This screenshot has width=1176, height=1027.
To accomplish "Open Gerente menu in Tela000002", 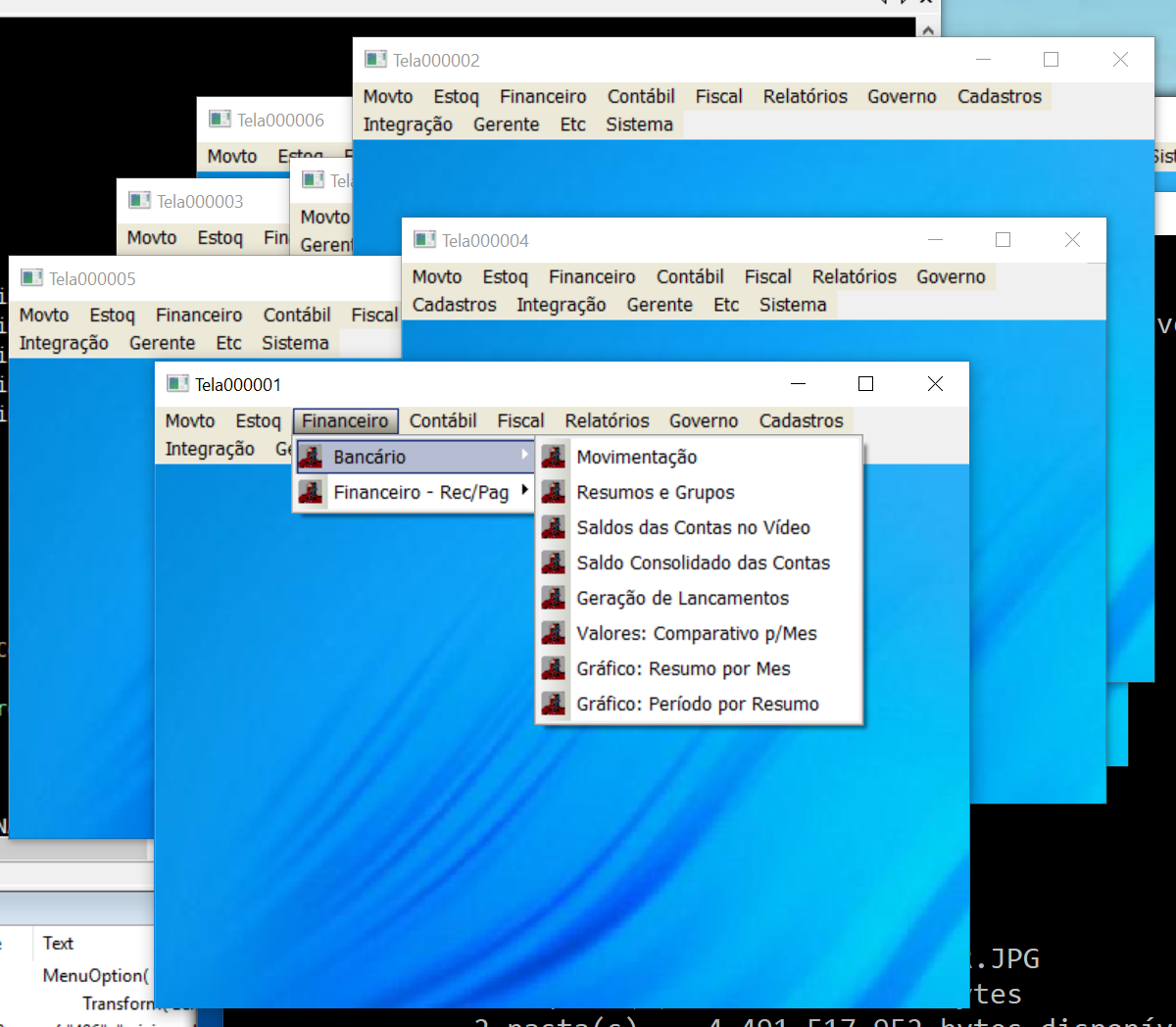I will pyautogui.click(x=506, y=124).
